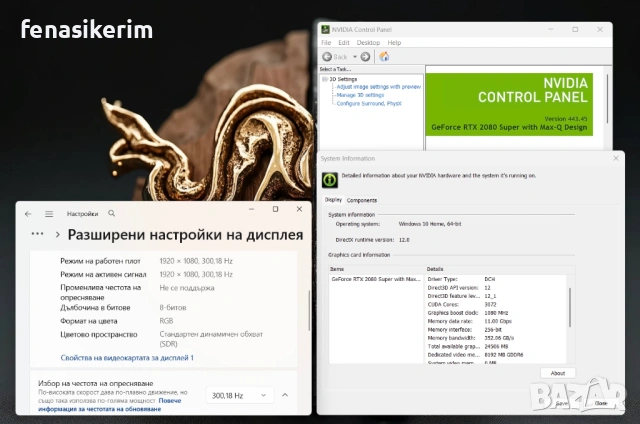This screenshot has height=424, width=640.
Task: Click the Total available graphics memory row
Action: (x=496, y=346)
